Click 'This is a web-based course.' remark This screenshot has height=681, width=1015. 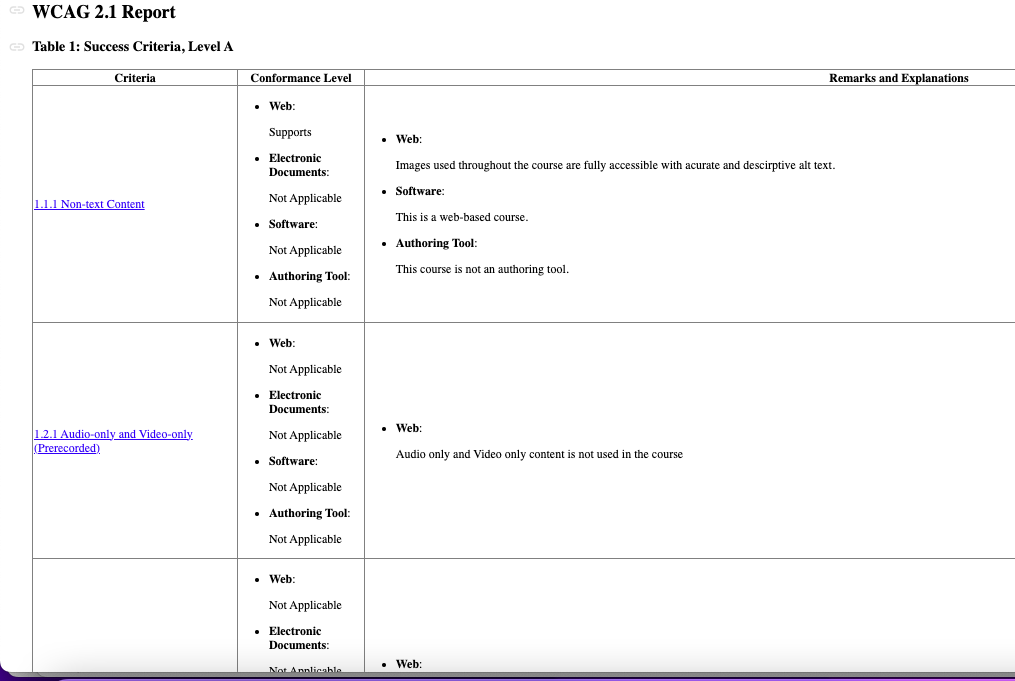pyautogui.click(x=462, y=217)
